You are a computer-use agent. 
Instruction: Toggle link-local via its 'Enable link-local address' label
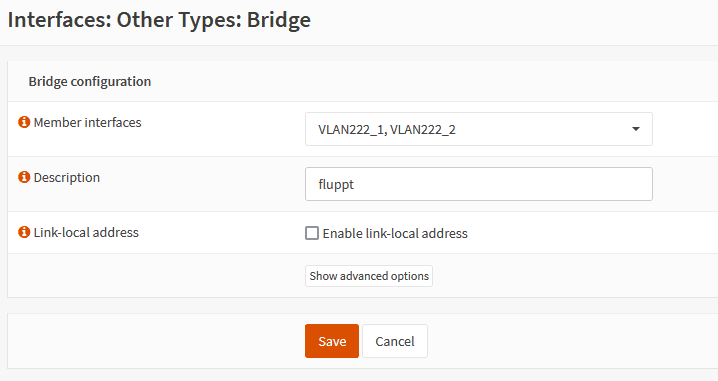(395, 234)
